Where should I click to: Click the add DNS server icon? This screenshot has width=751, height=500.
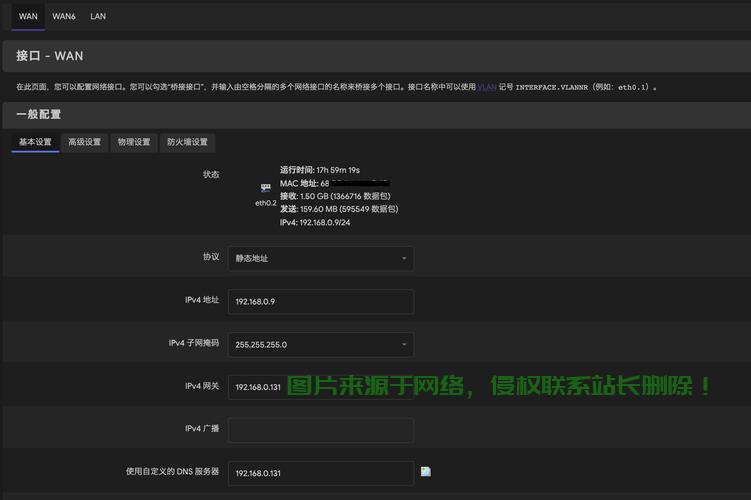425,471
